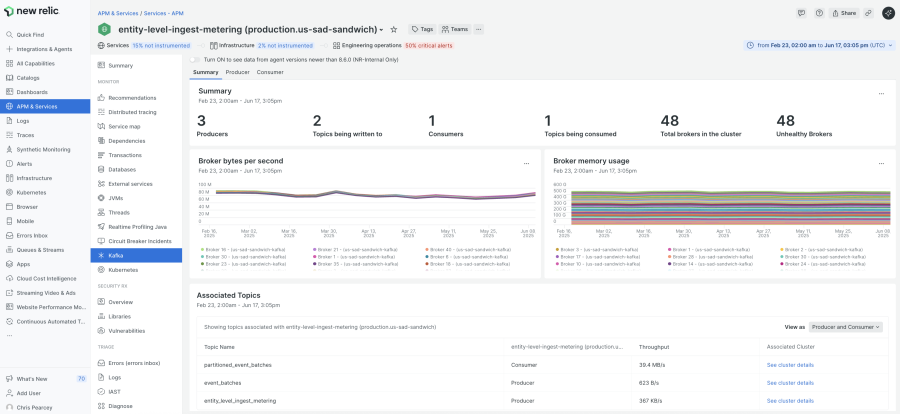900x414 pixels.
Task: Open Dashboards from the left navigation
Action: (32, 91)
